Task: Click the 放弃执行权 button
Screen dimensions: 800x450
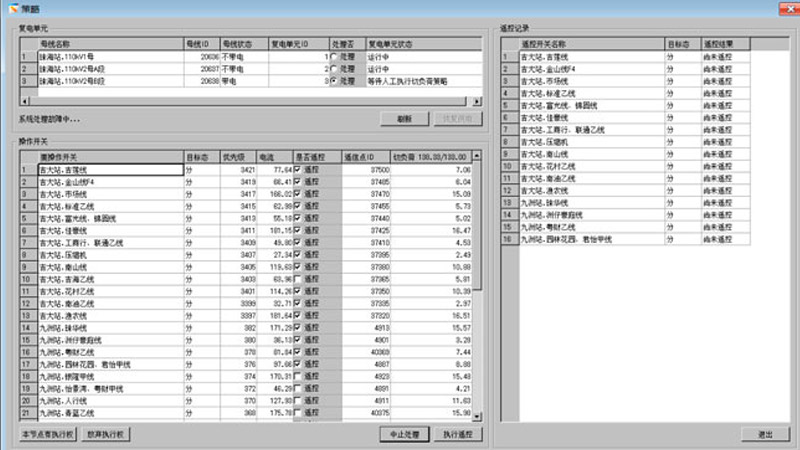Action: tap(106, 435)
